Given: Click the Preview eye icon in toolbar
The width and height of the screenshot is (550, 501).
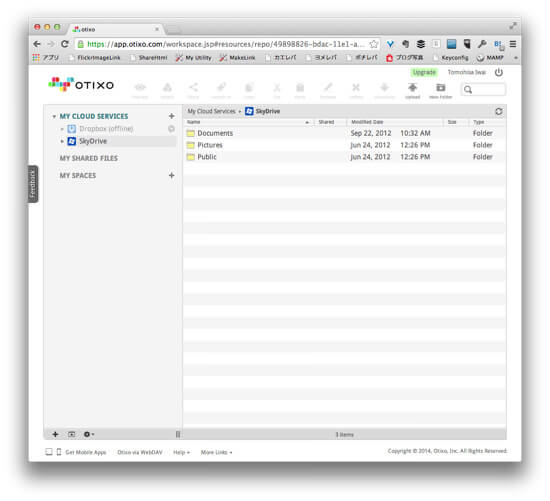Looking at the screenshot, I should [x=140, y=87].
